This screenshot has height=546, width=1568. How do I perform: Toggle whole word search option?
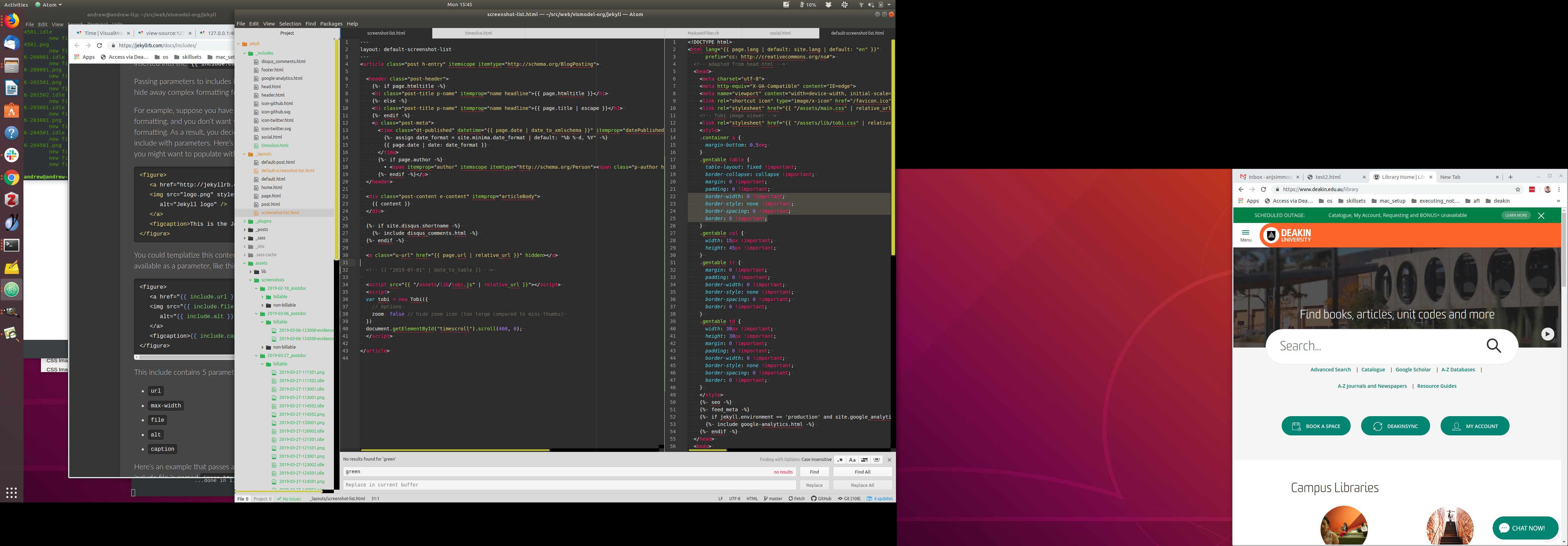coord(876,460)
